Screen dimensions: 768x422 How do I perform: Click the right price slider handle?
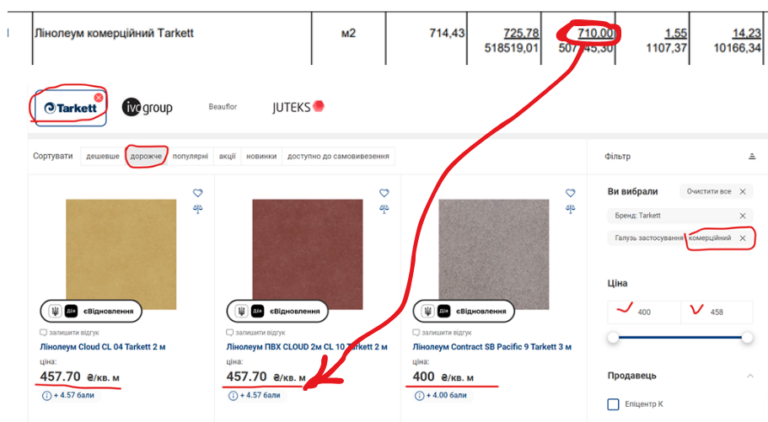(747, 337)
